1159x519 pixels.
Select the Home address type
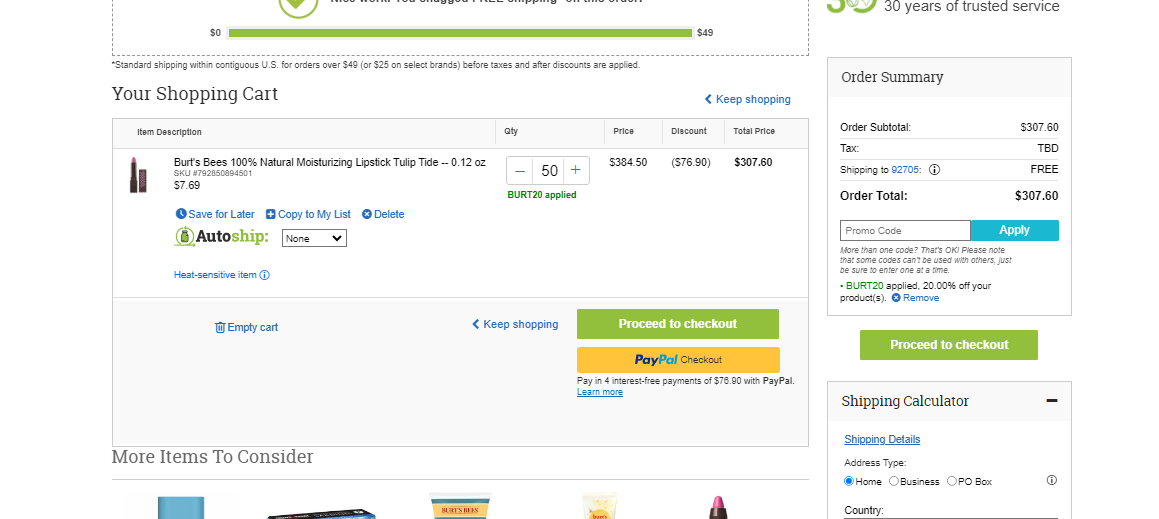pyautogui.click(x=849, y=481)
